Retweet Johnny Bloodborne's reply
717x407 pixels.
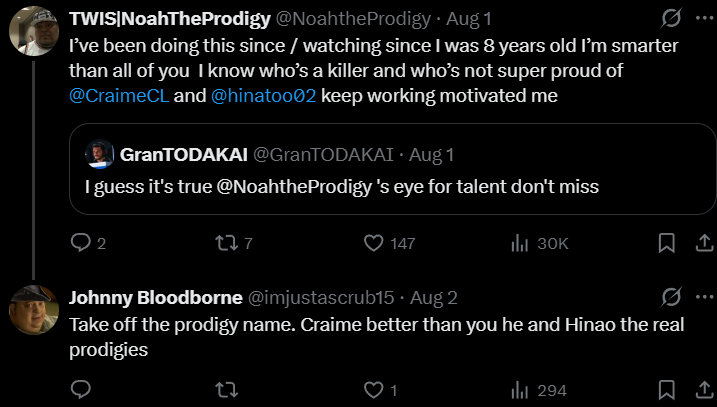(x=227, y=390)
